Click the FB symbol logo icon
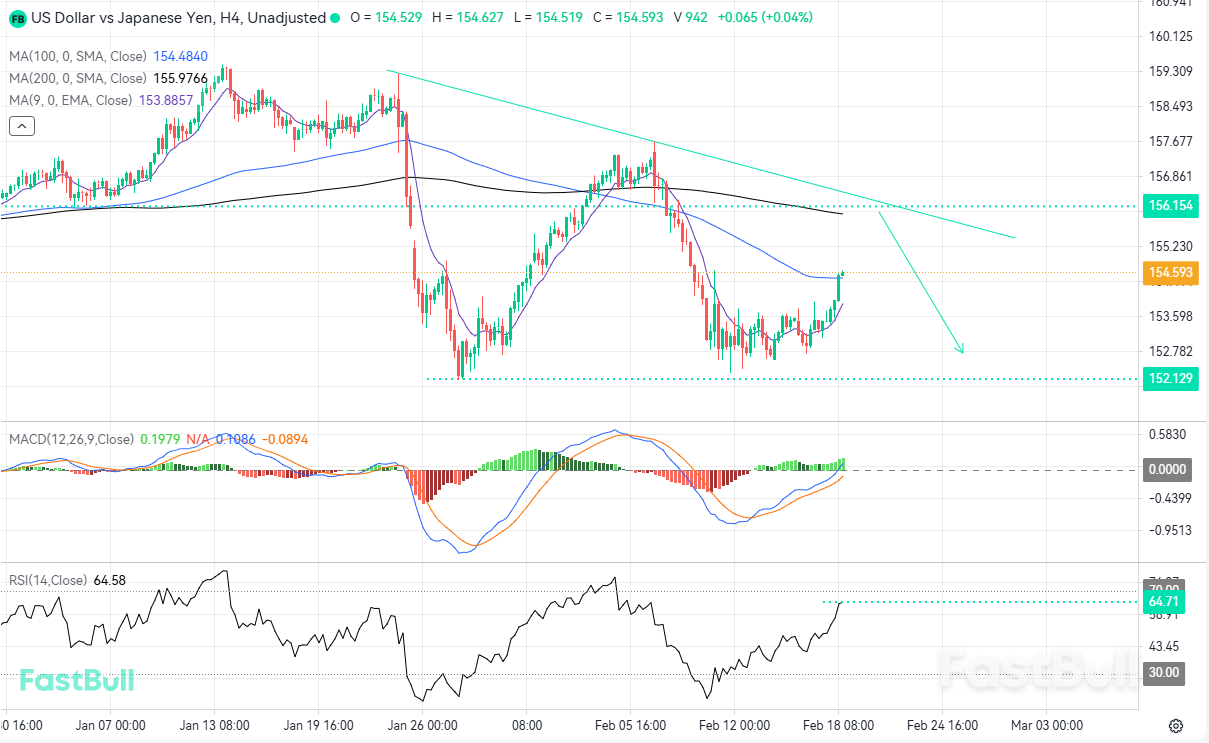This screenshot has width=1209, height=743. (17, 18)
